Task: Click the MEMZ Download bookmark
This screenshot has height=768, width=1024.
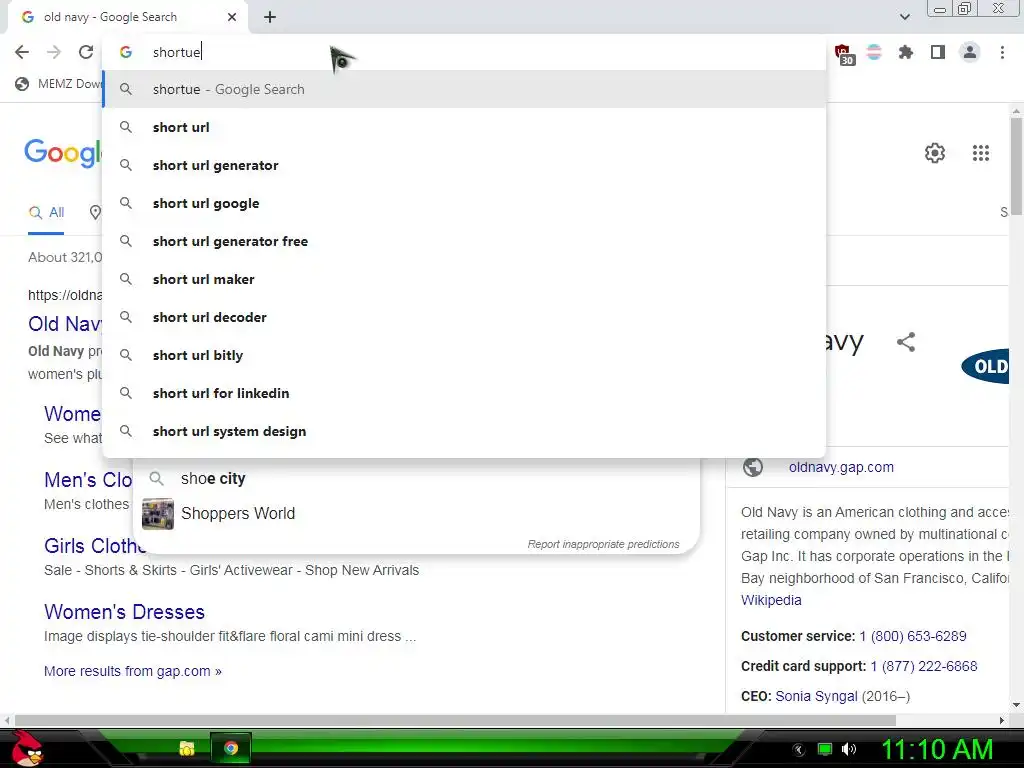Action: [x=59, y=84]
